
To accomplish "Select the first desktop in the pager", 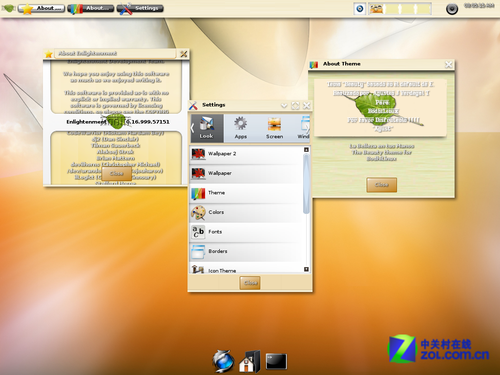I will tap(376, 9).
